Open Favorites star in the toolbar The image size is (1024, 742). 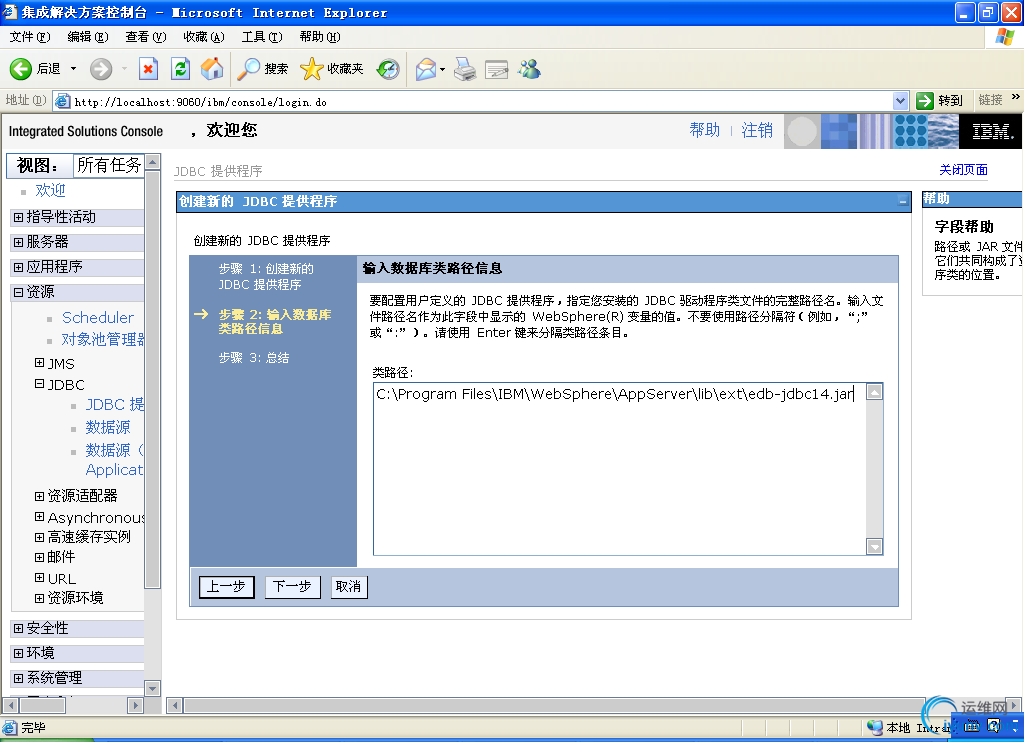[312, 69]
